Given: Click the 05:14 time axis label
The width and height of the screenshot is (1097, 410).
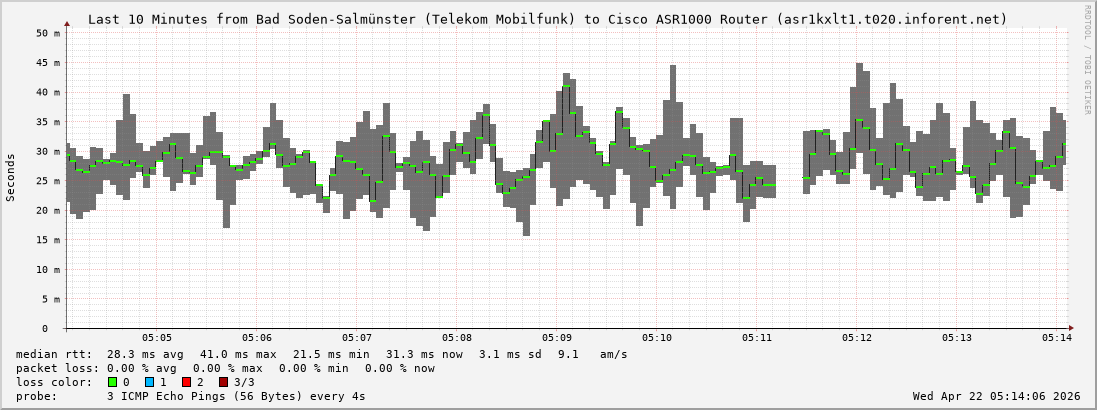Looking at the screenshot, I should pyautogui.click(x=1057, y=338).
